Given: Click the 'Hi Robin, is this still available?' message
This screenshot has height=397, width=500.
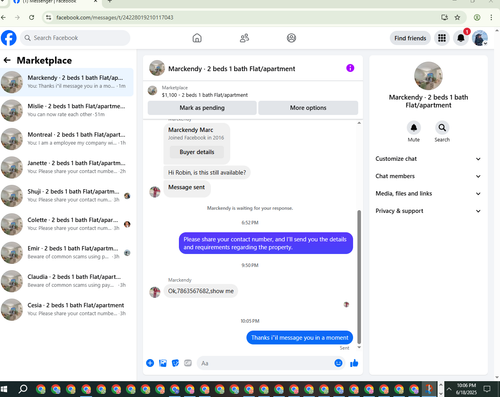Looking at the screenshot, I should [x=207, y=172].
